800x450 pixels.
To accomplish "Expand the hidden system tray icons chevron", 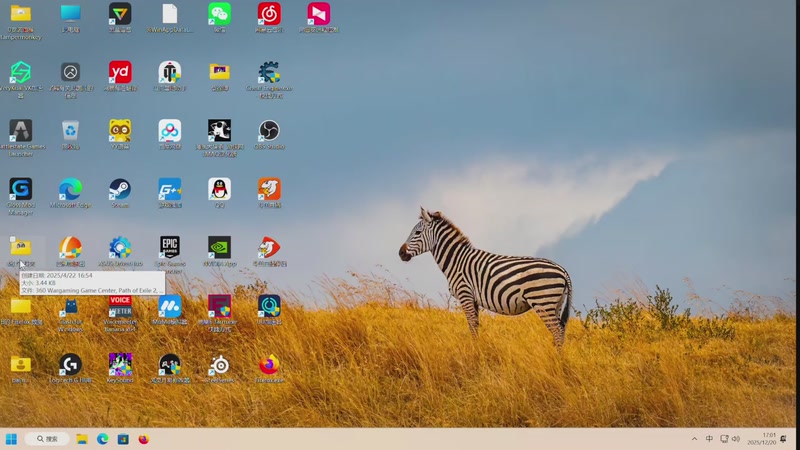I will [x=694, y=439].
